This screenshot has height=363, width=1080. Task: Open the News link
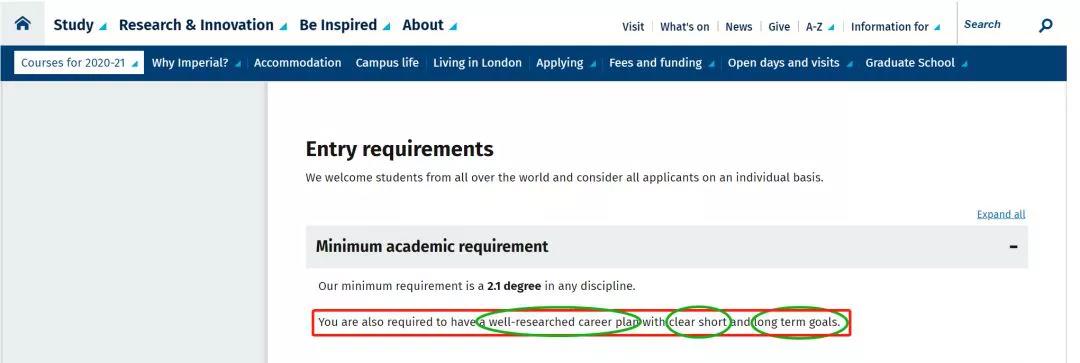click(x=738, y=27)
